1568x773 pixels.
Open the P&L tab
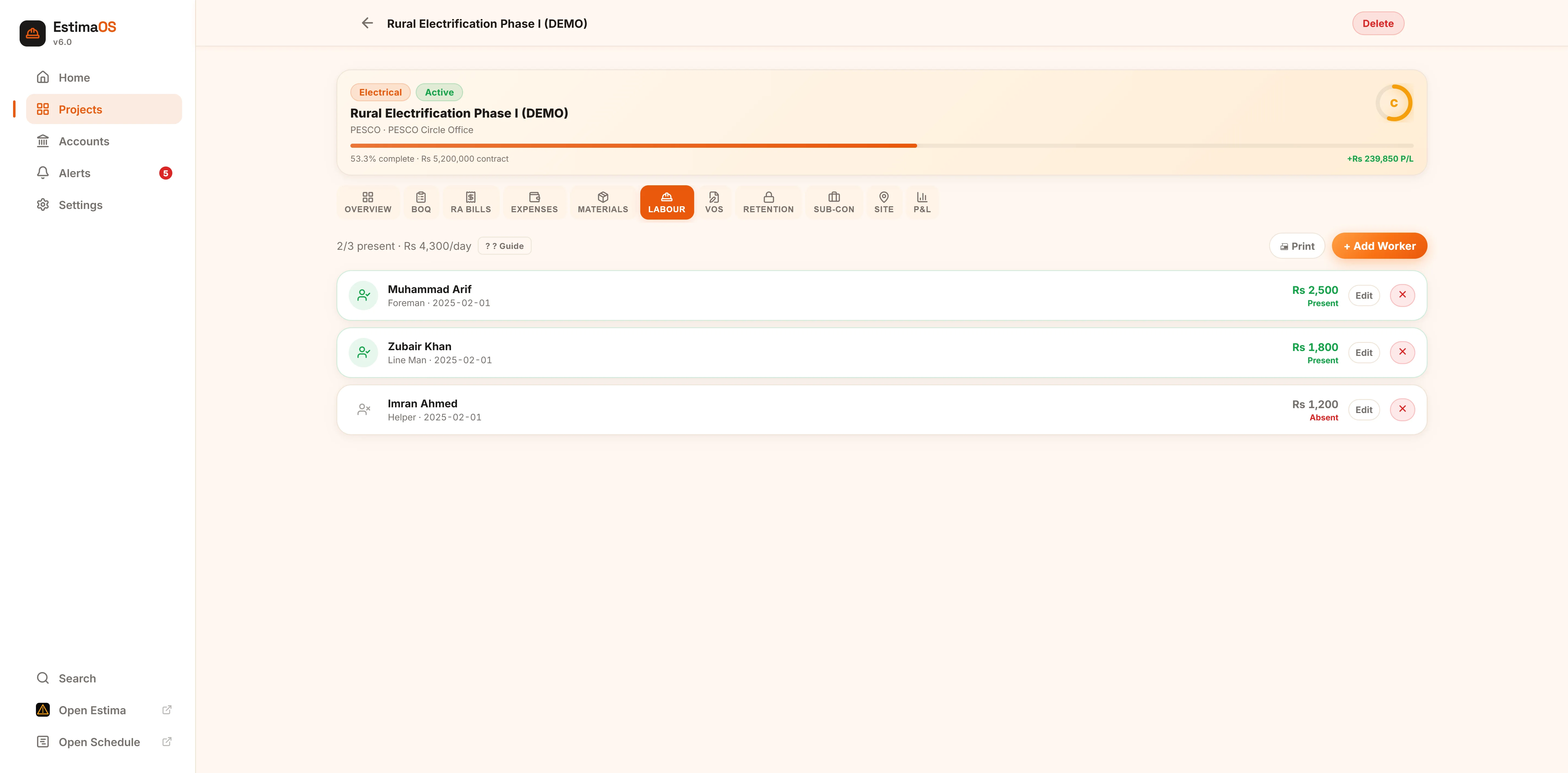click(922, 202)
